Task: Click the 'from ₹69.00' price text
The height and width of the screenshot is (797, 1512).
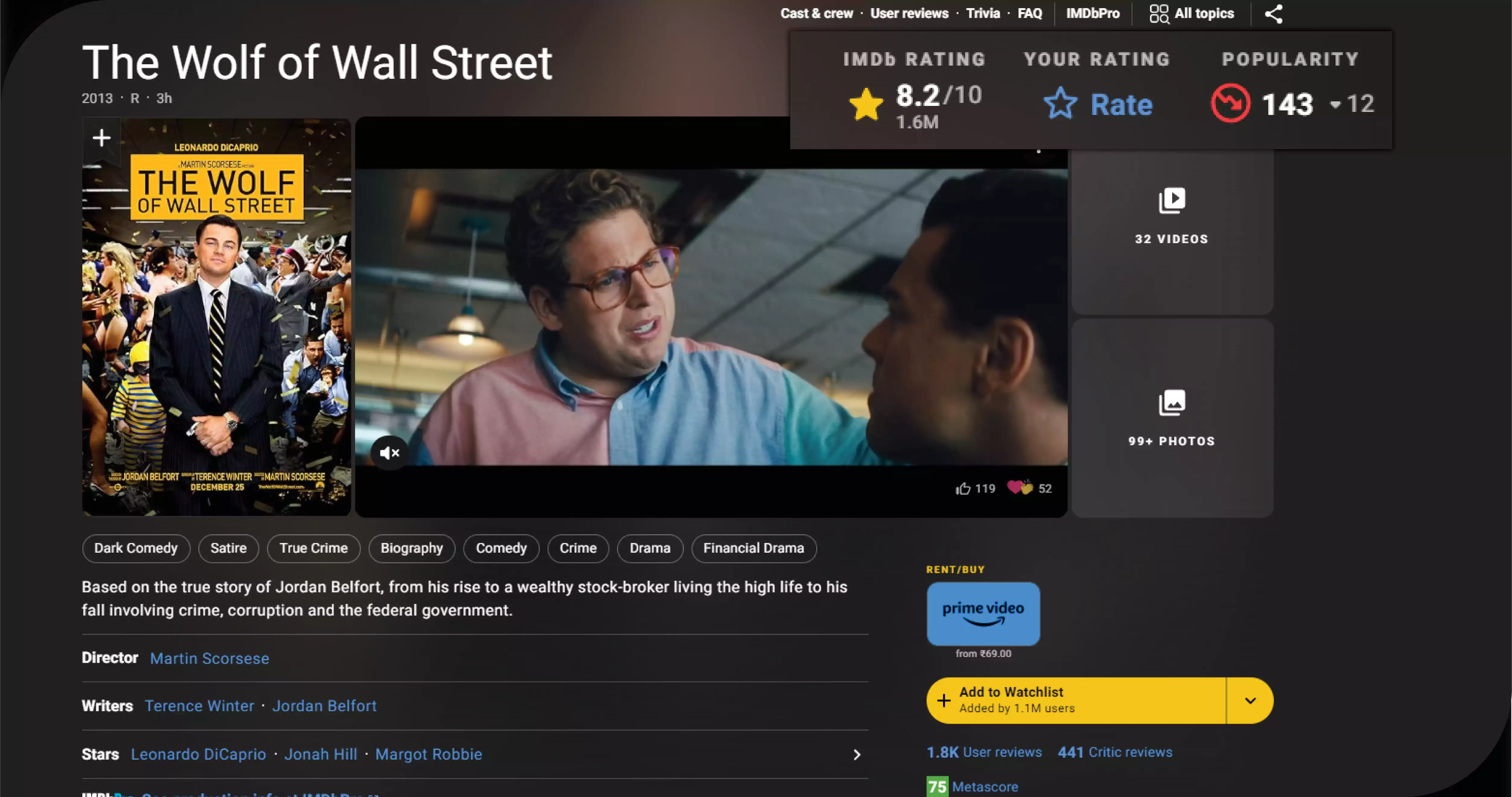Action: 983,653
